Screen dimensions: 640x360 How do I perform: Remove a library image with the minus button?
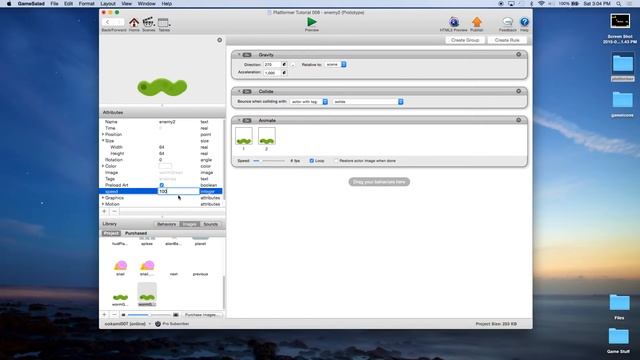(114, 315)
